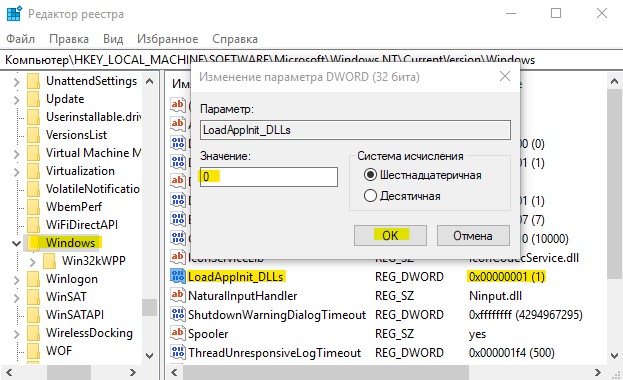Image resolution: width=623 pixels, height=380 pixels.
Task: Expand the Virtualization key
Action: 17,172
